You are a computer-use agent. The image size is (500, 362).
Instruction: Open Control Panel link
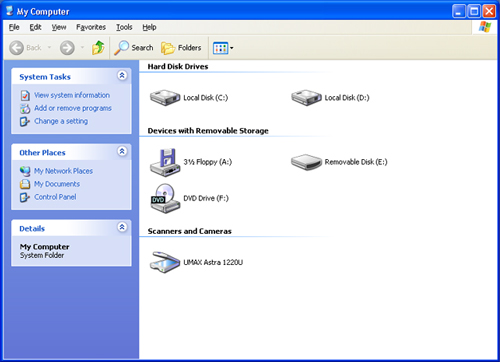coord(55,197)
